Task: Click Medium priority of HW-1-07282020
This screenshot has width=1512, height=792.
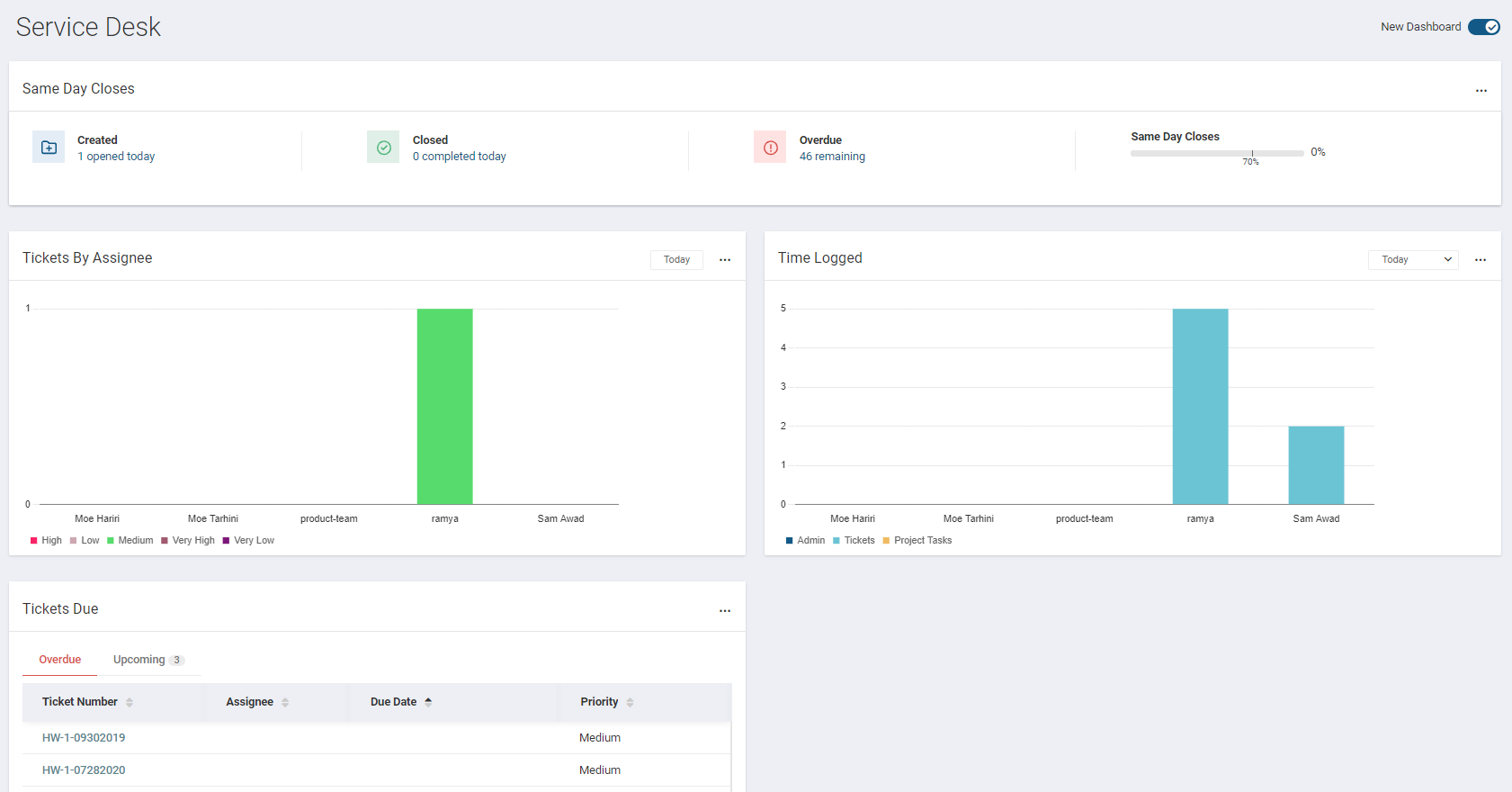Action: [600, 770]
